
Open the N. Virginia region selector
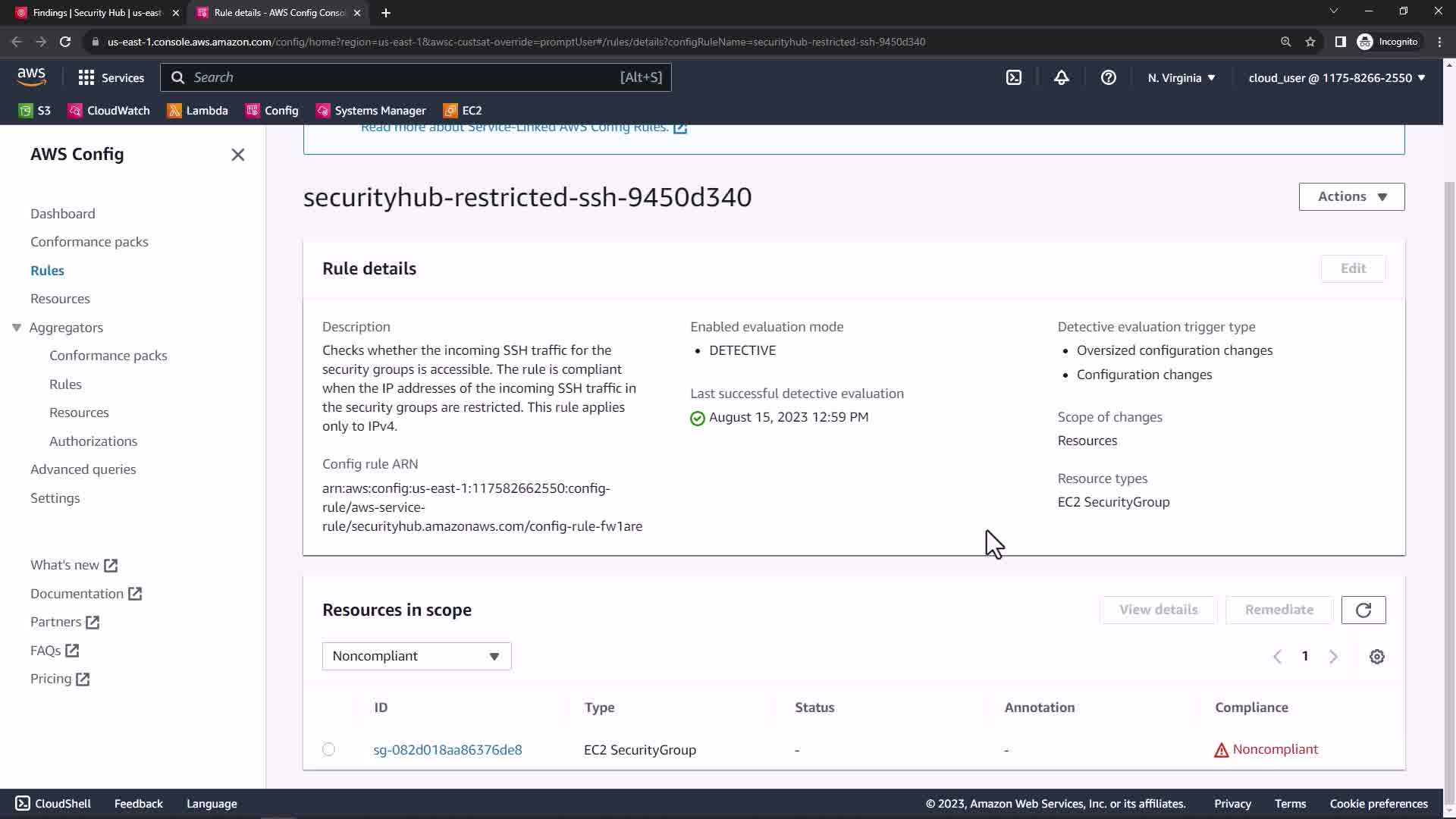coord(1181,77)
